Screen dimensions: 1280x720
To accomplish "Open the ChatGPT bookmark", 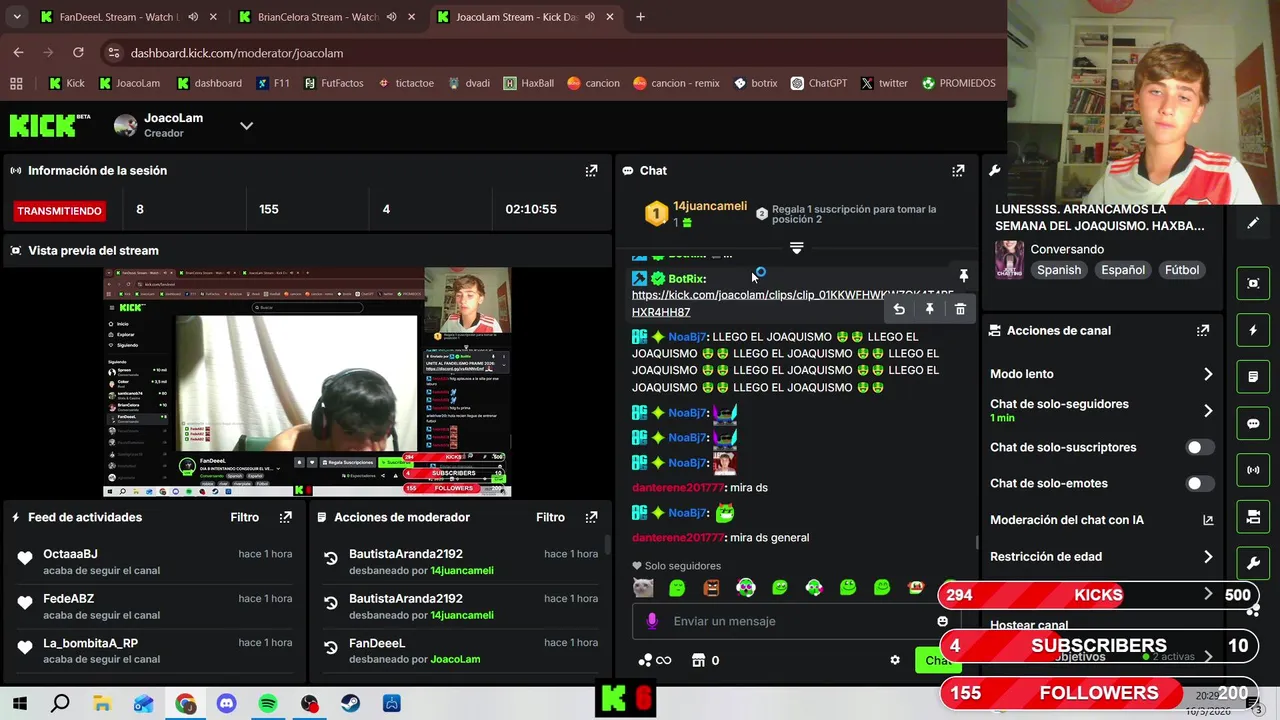I will (818, 83).
